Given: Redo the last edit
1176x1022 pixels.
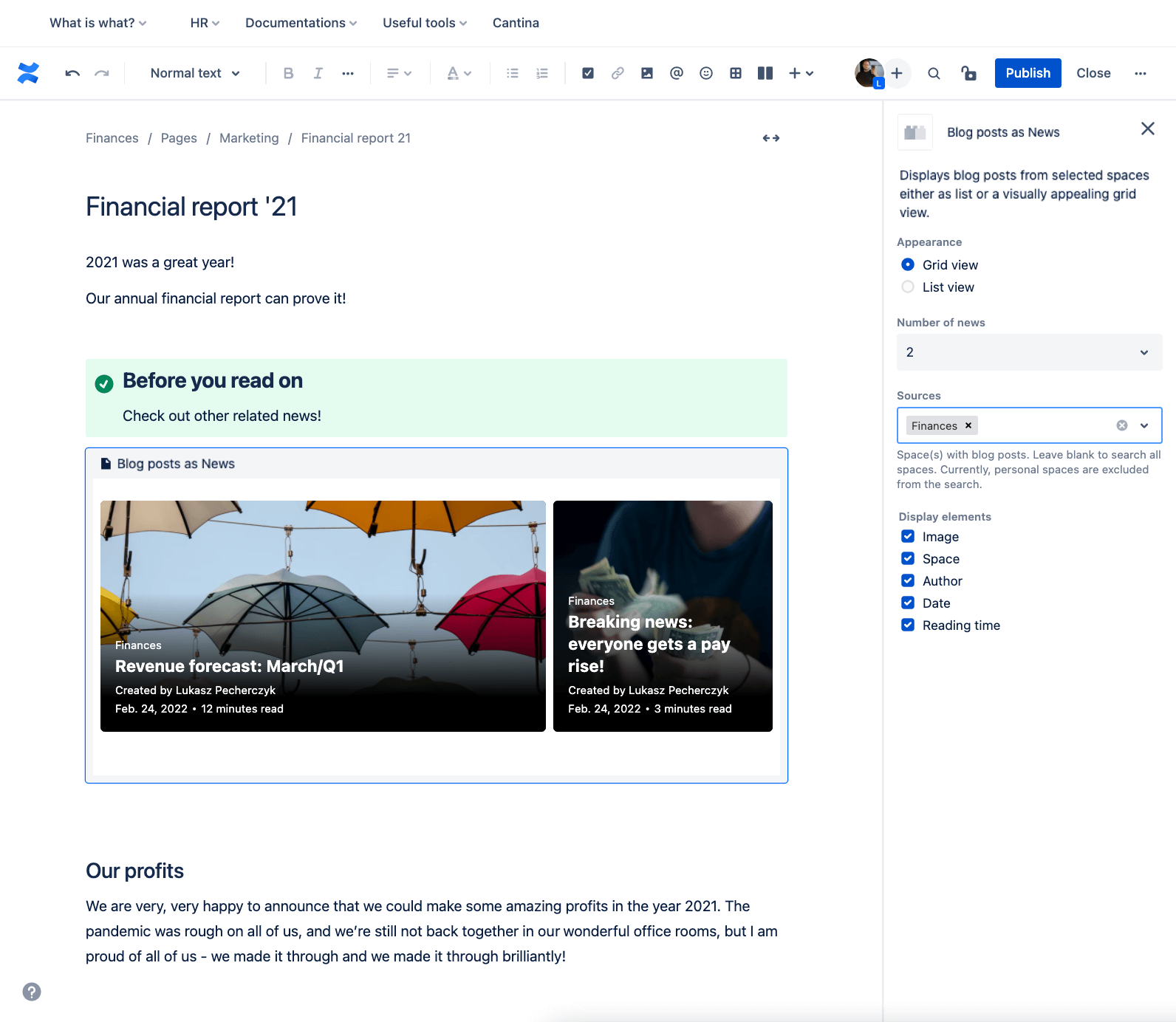Looking at the screenshot, I should (102, 73).
